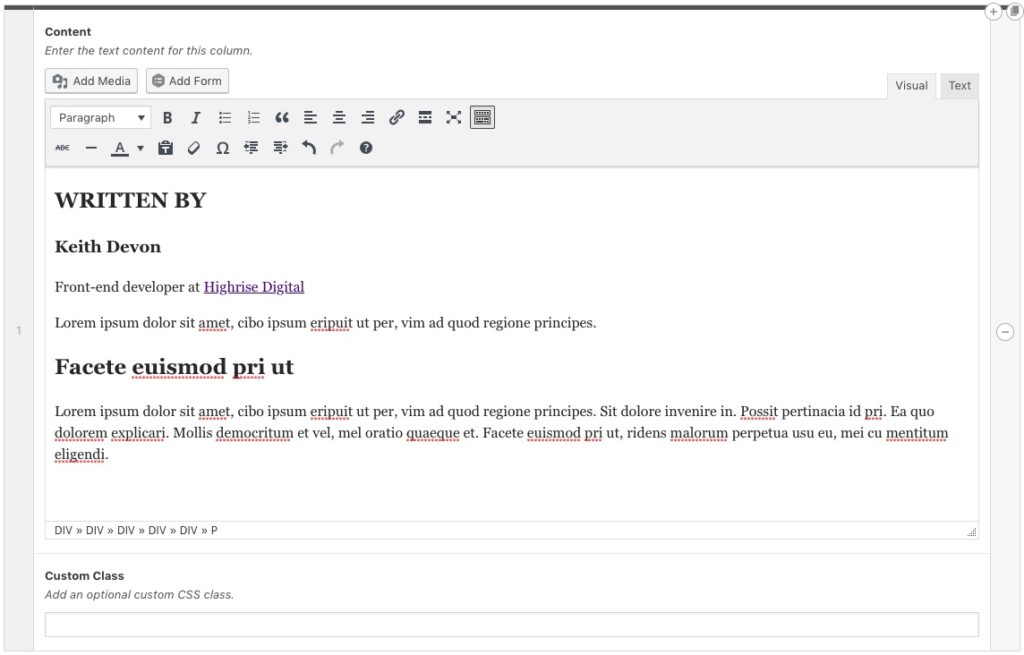Activate paste as text mode

pyautogui.click(x=166, y=147)
